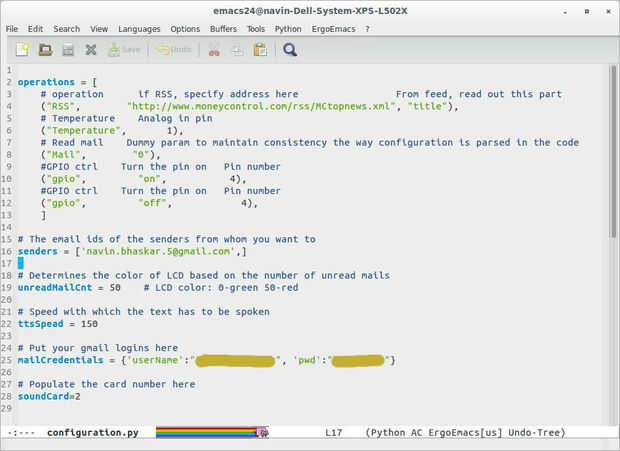
Task: Click Undo-Tree minor mode in the mode line
Action: [x=535, y=433]
